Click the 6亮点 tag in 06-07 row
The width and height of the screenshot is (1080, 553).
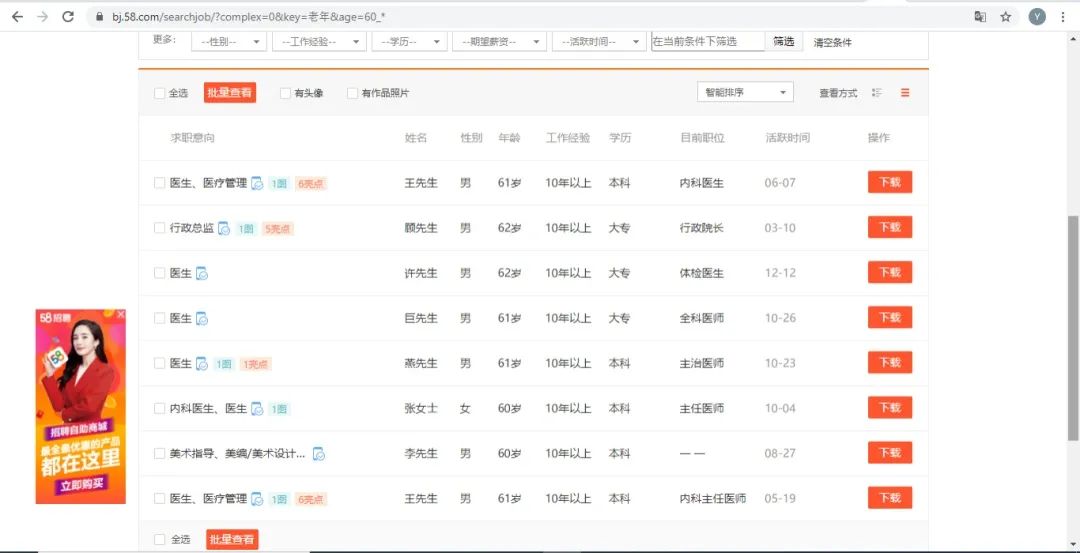pos(311,183)
